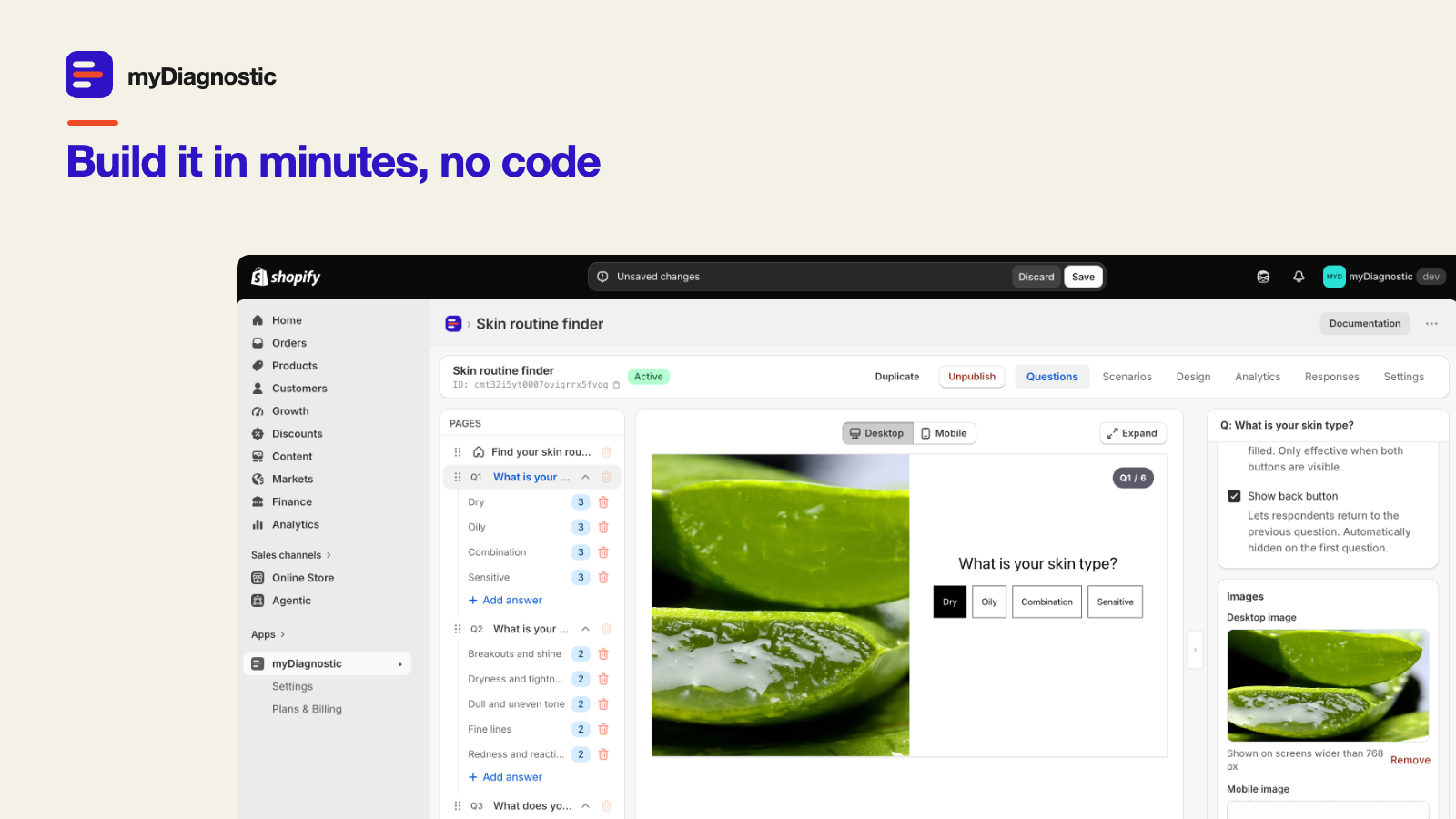Select the Oily answer option in preview
Image resolution: width=1456 pixels, height=819 pixels.
tap(989, 602)
